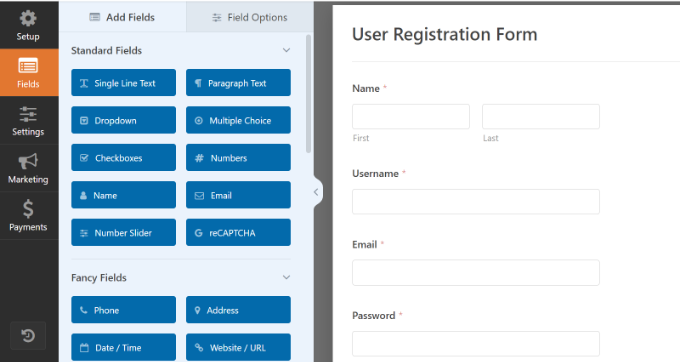680x362 pixels.
Task: Add a reCAPTCHA field
Action: [x=238, y=232]
